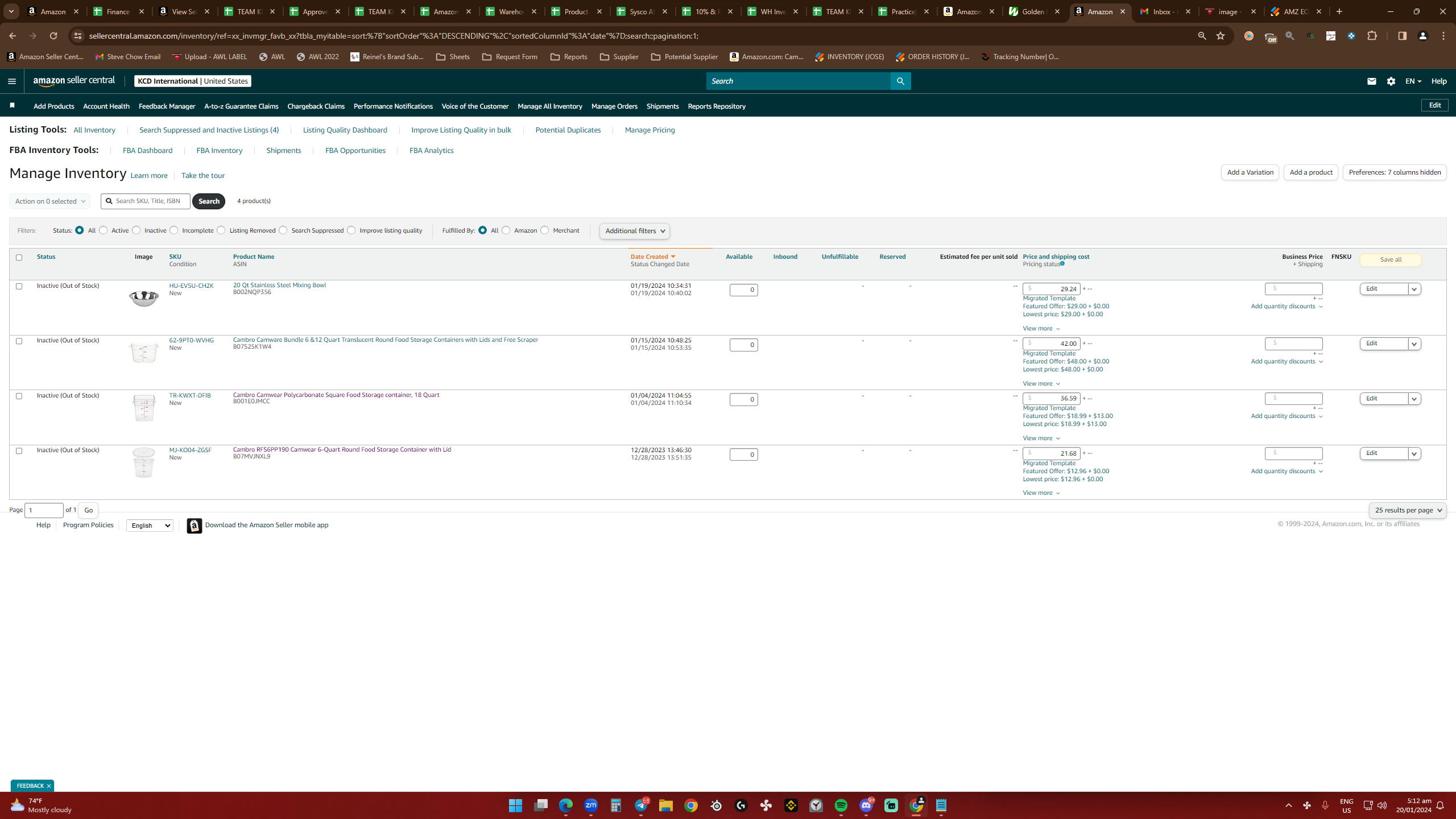Open Manage Pricing in Listing Tools
This screenshot has width=1456, height=819.
[650, 130]
